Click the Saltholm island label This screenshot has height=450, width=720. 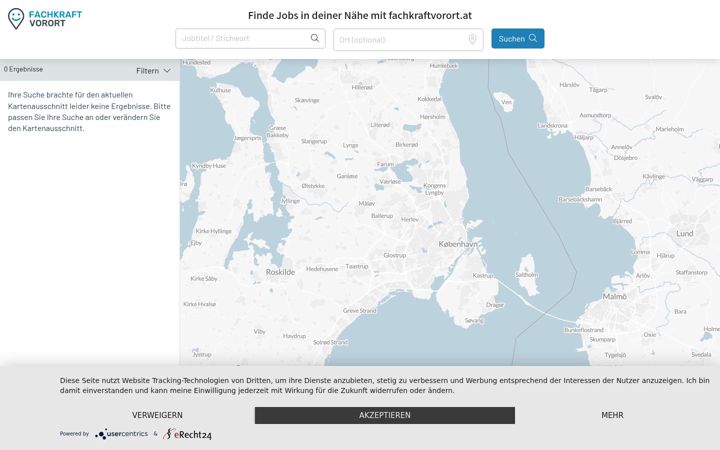click(526, 275)
